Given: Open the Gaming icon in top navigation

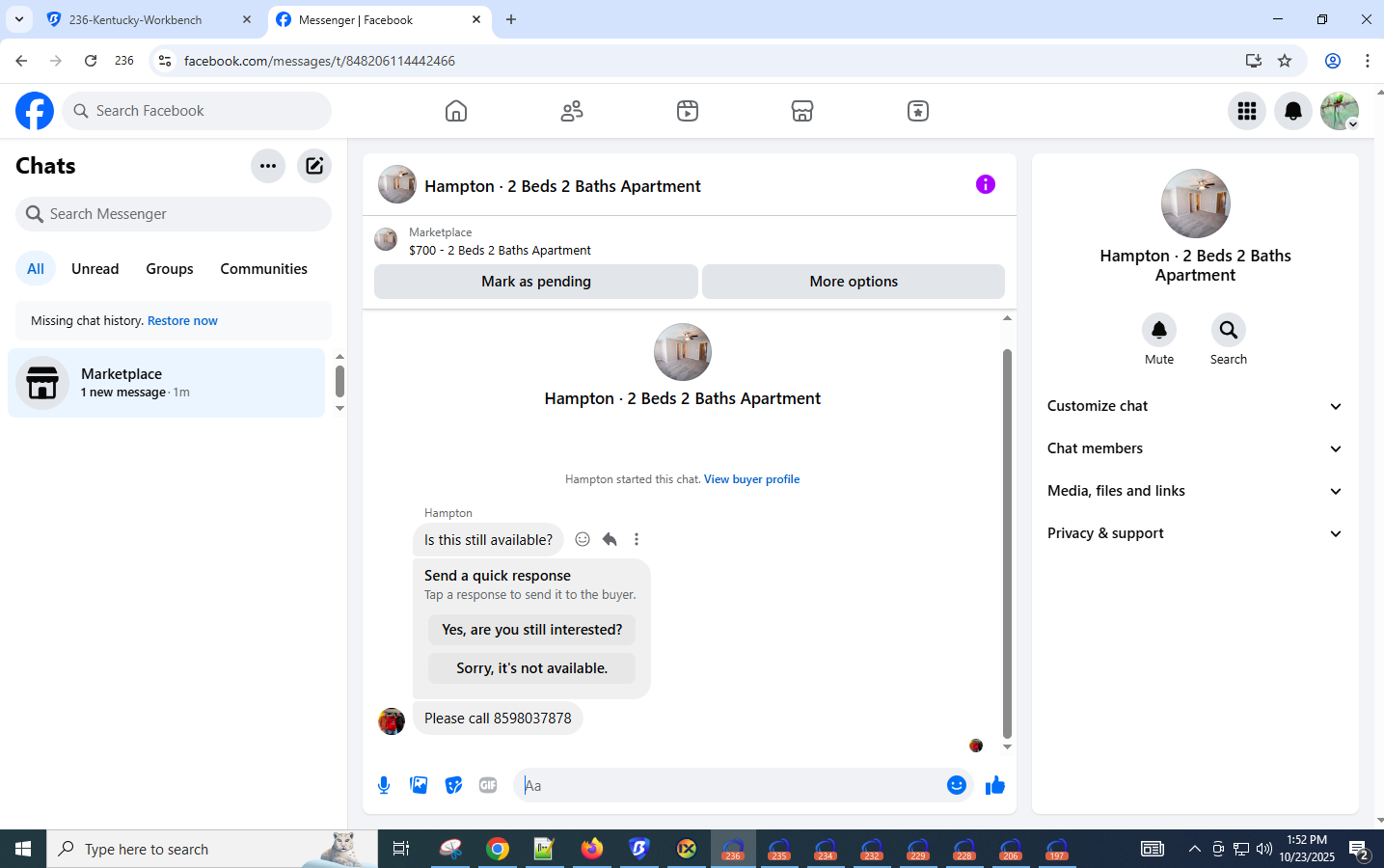Looking at the screenshot, I should [918, 111].
